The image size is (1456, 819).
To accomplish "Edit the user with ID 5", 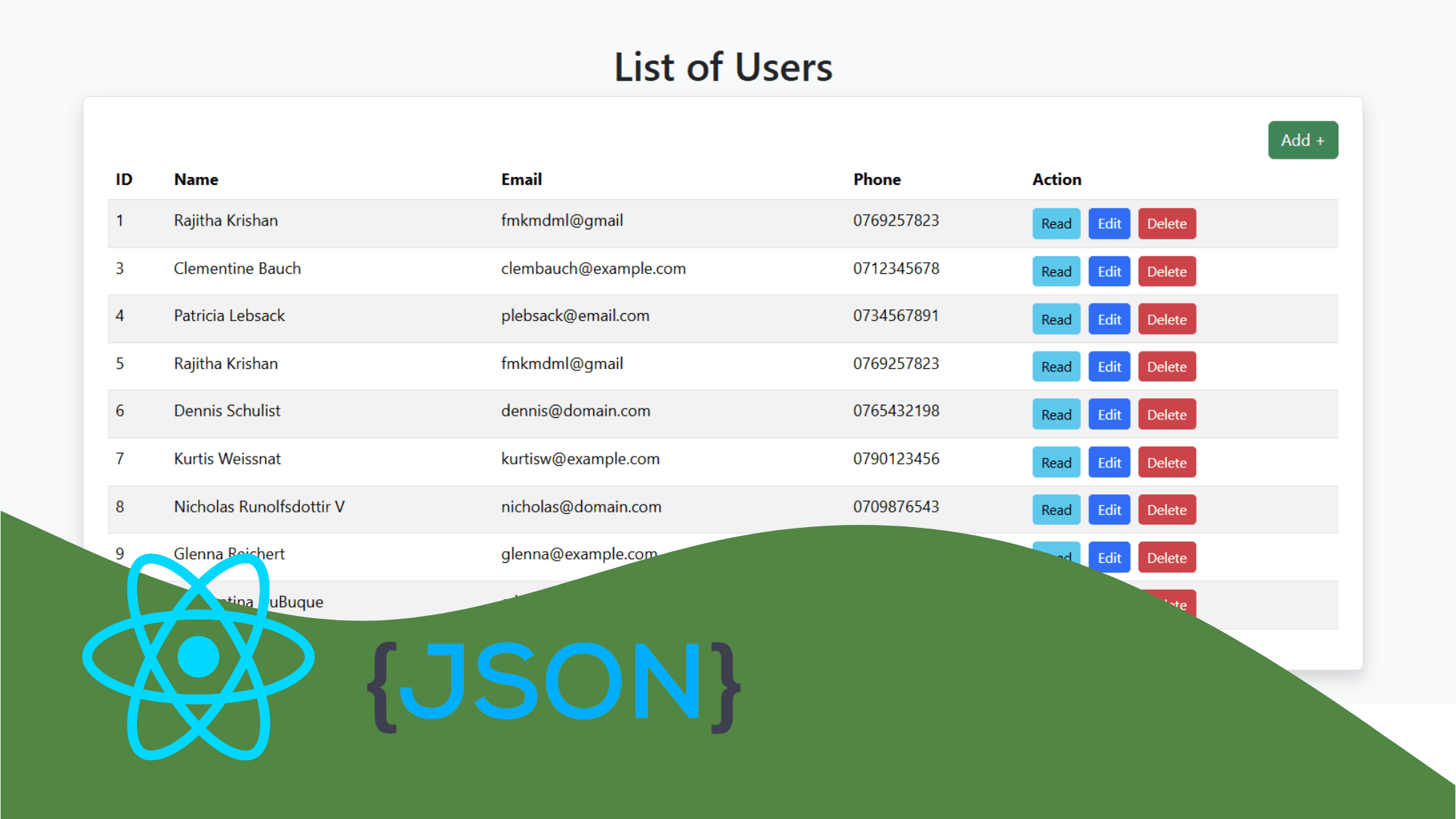I will (x=1109, y=367).
